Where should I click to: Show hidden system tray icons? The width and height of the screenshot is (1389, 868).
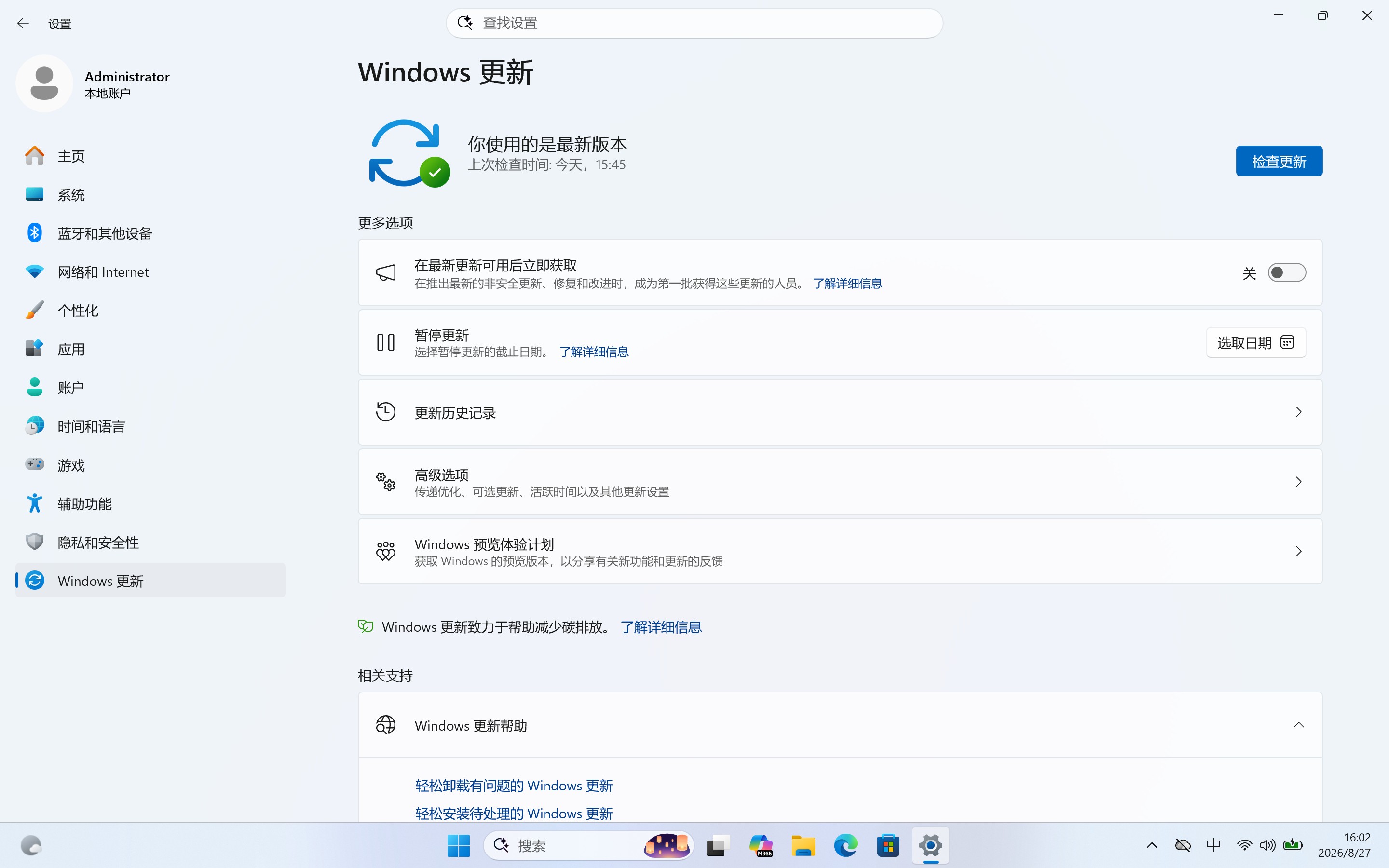(x=1152, y=846)
